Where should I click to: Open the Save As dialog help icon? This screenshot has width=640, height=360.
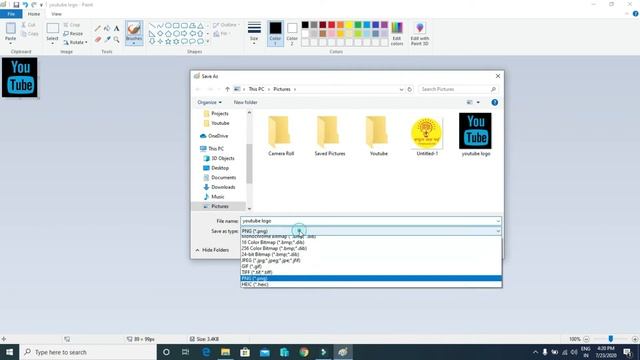(495, 102)
